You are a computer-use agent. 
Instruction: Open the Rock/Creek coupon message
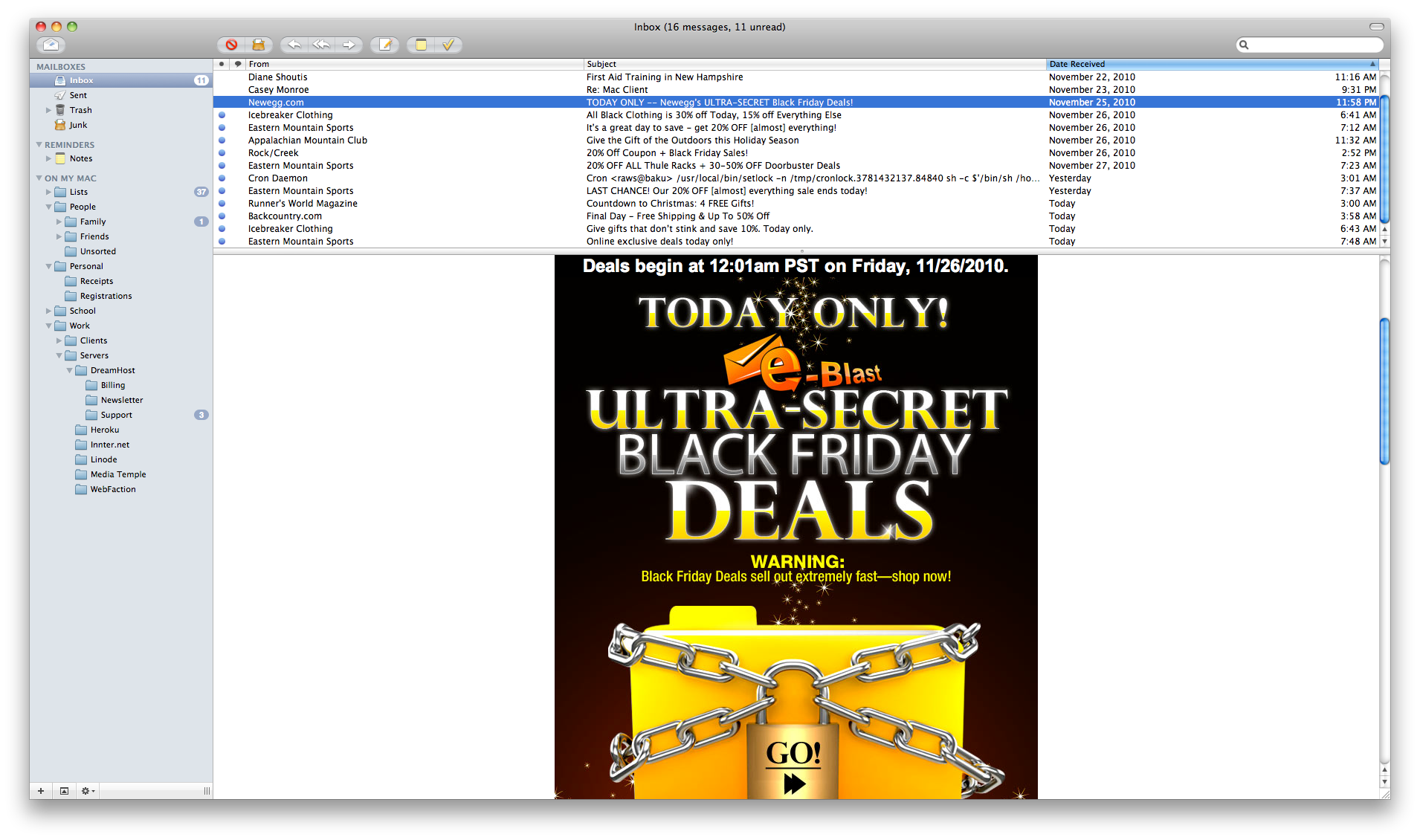[x=796, y=153]
